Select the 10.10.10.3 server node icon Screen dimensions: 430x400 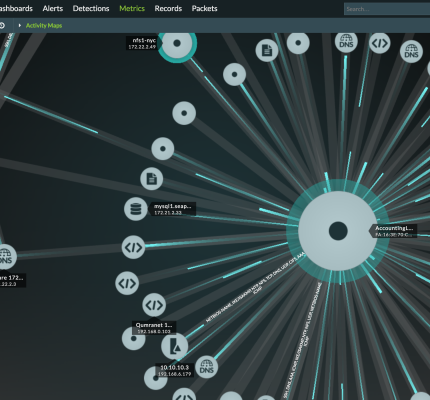[174, 346]
